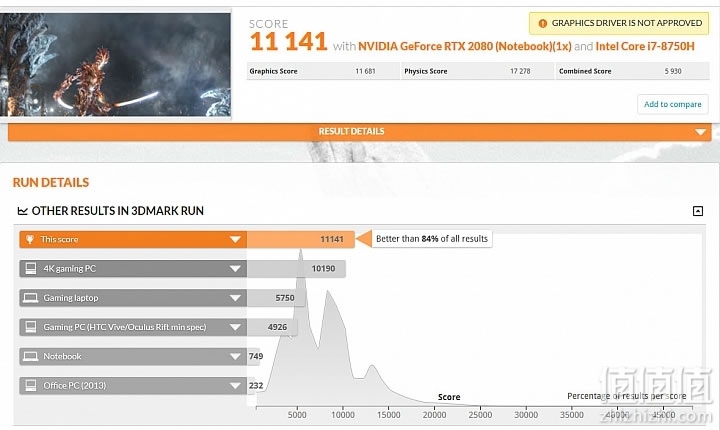Click the Score axis label on the chart
Screen dimensions: 720x430
449,397
